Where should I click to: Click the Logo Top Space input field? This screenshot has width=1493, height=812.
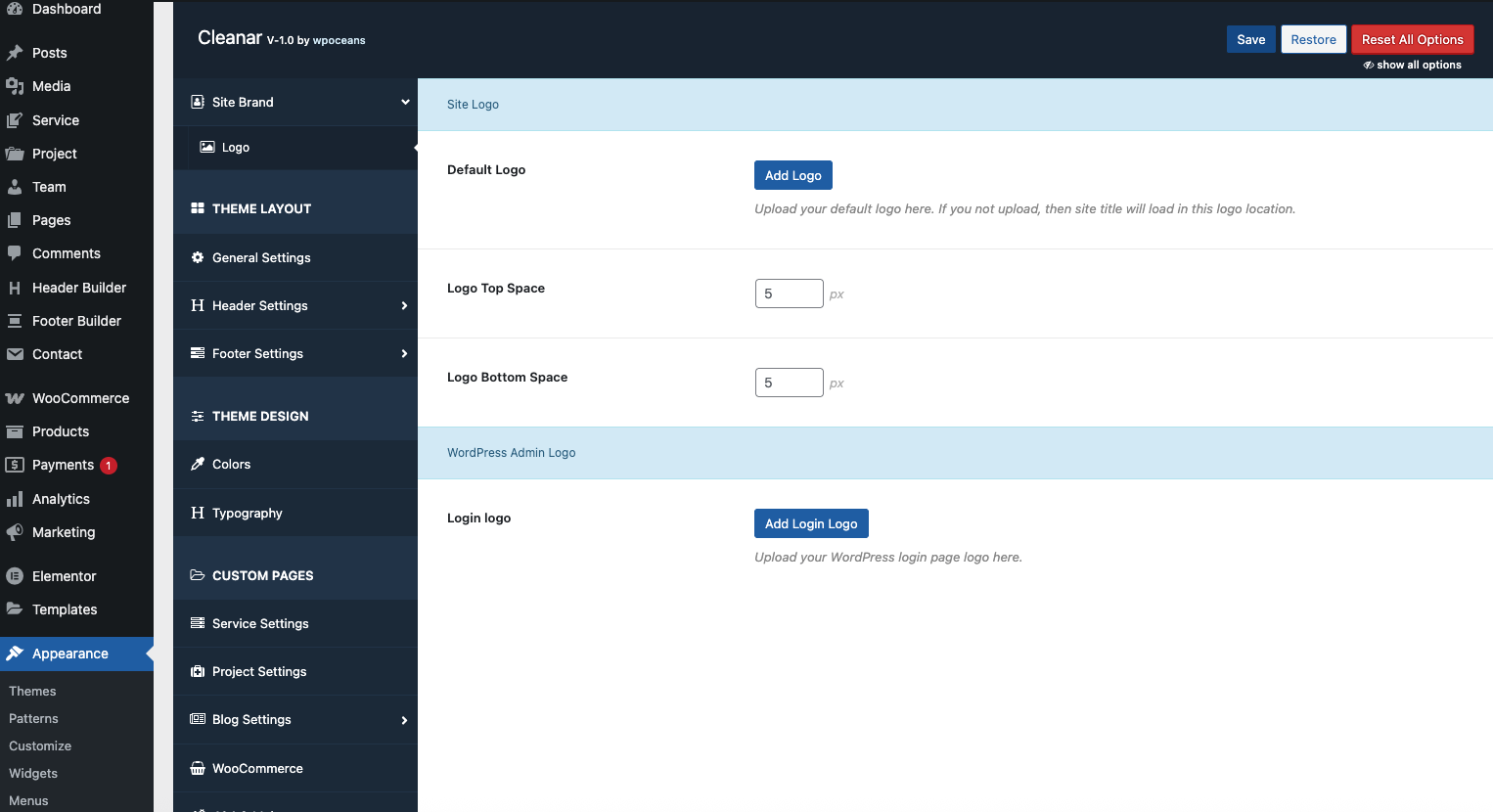click(789, 294)
